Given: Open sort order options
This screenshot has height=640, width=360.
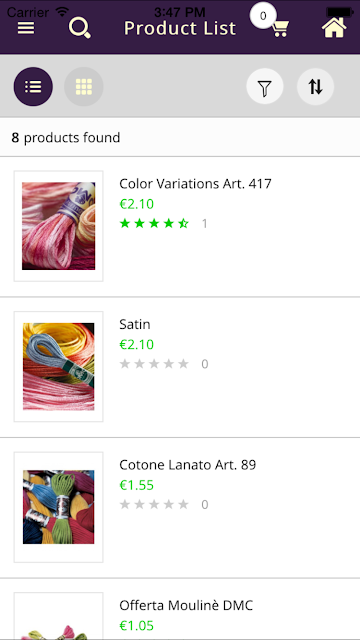Looking at the screenshot, I should point(316,87).
